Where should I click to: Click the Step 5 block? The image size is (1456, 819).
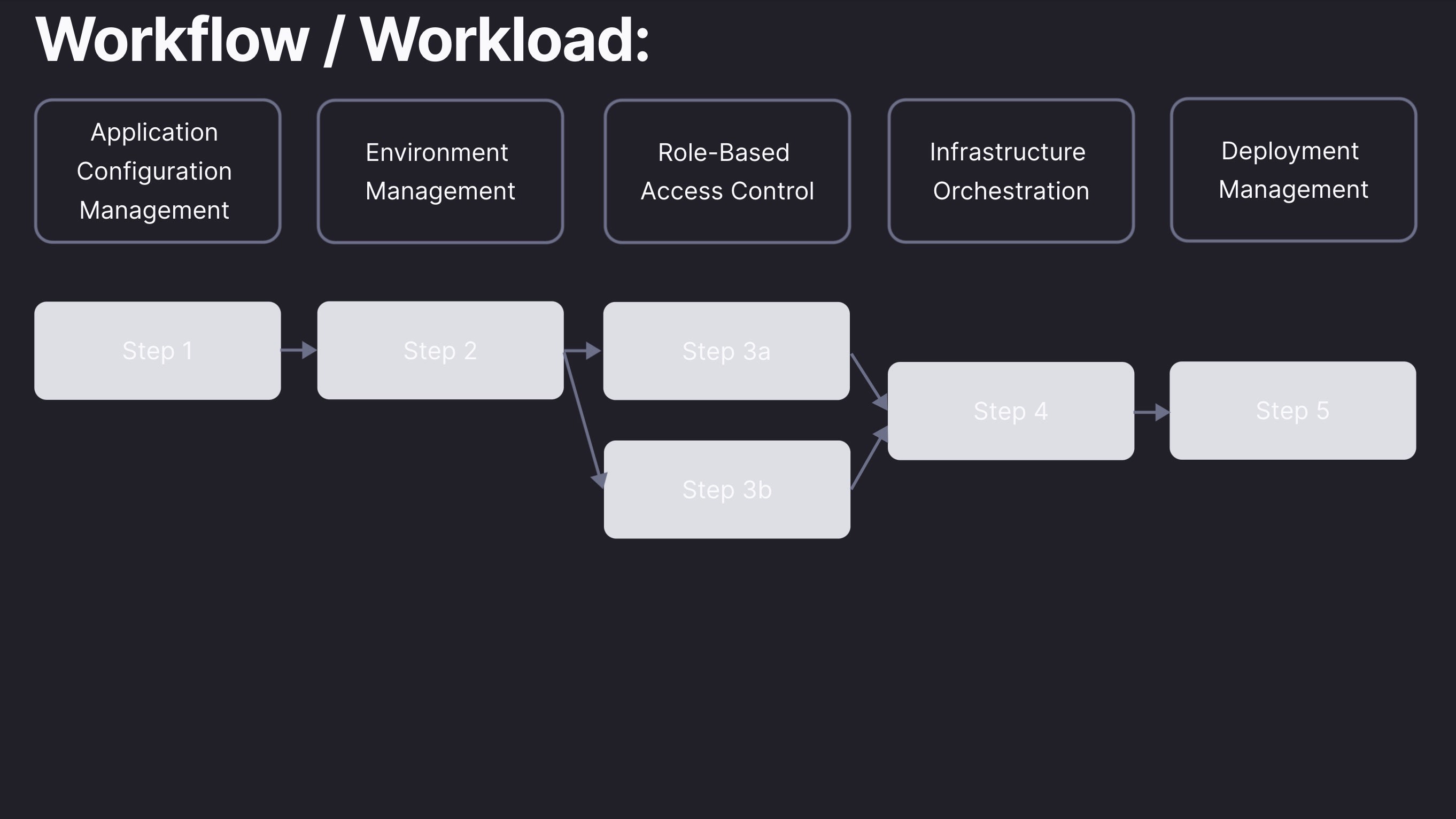(1292, 411)
